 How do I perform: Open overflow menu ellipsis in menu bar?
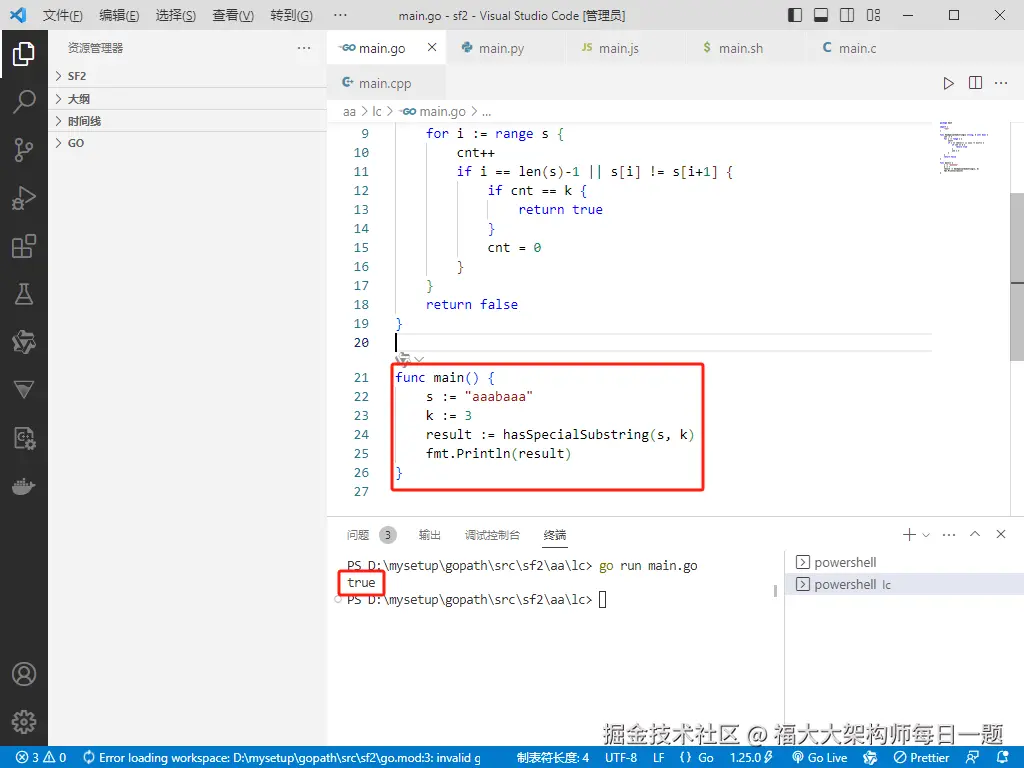tap(340, 15)
